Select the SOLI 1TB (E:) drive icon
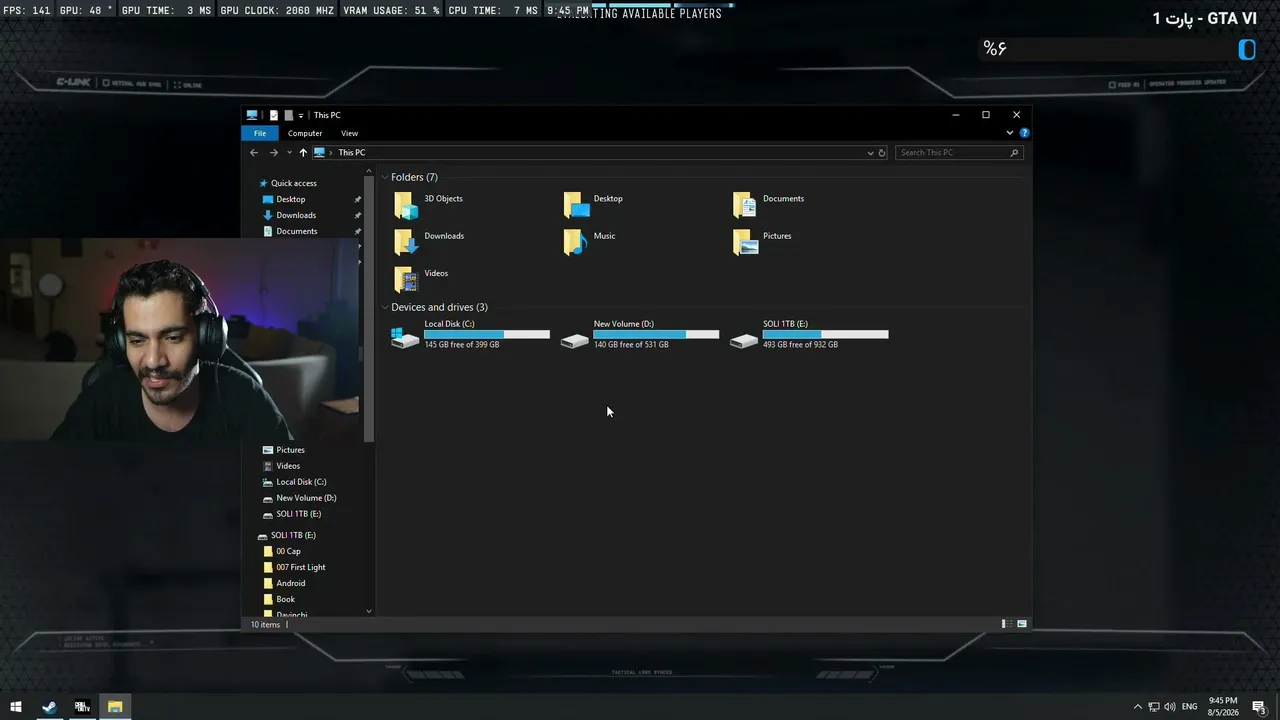 pyautogui.click(x=744, y=339)
